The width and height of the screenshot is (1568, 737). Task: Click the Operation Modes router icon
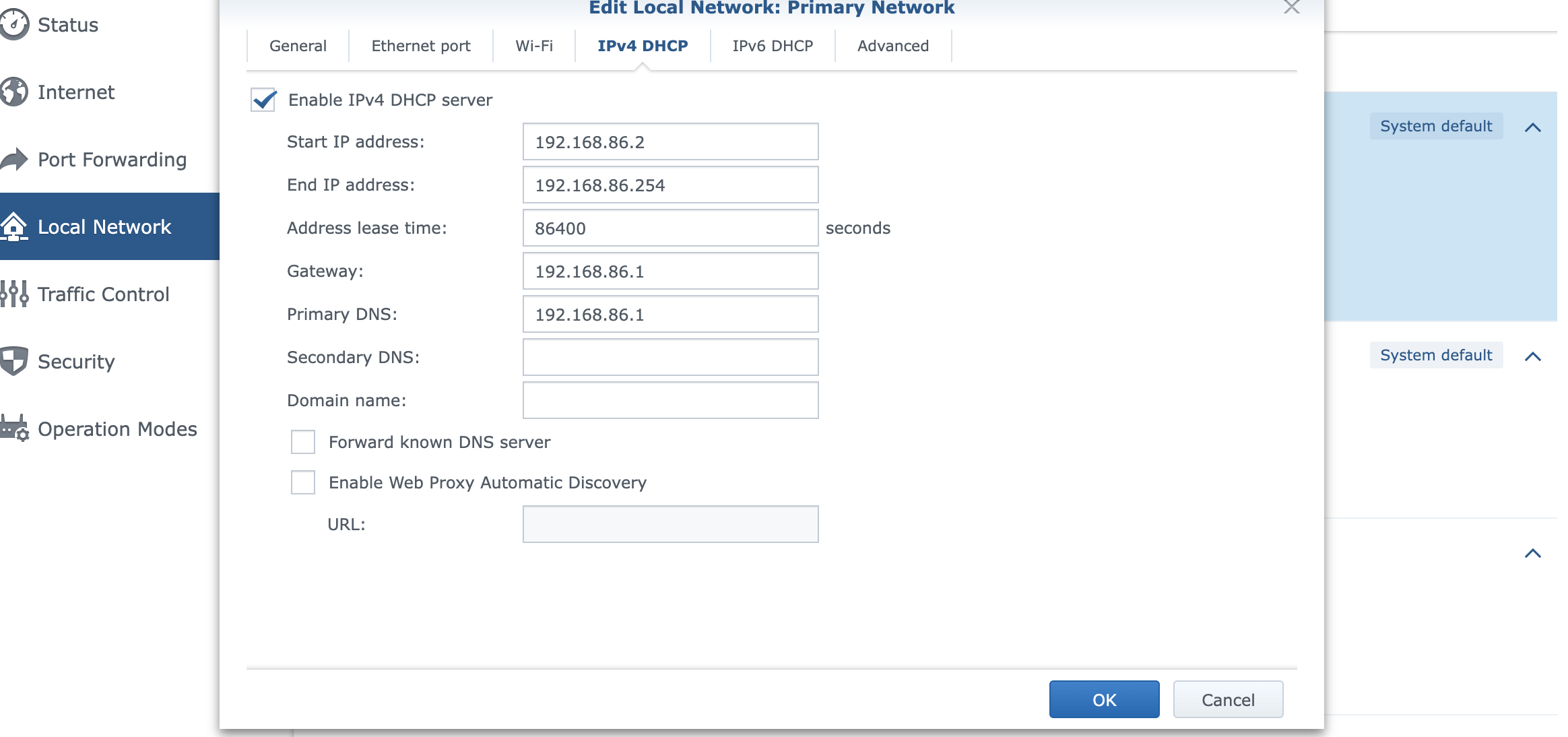pos(13,428)
